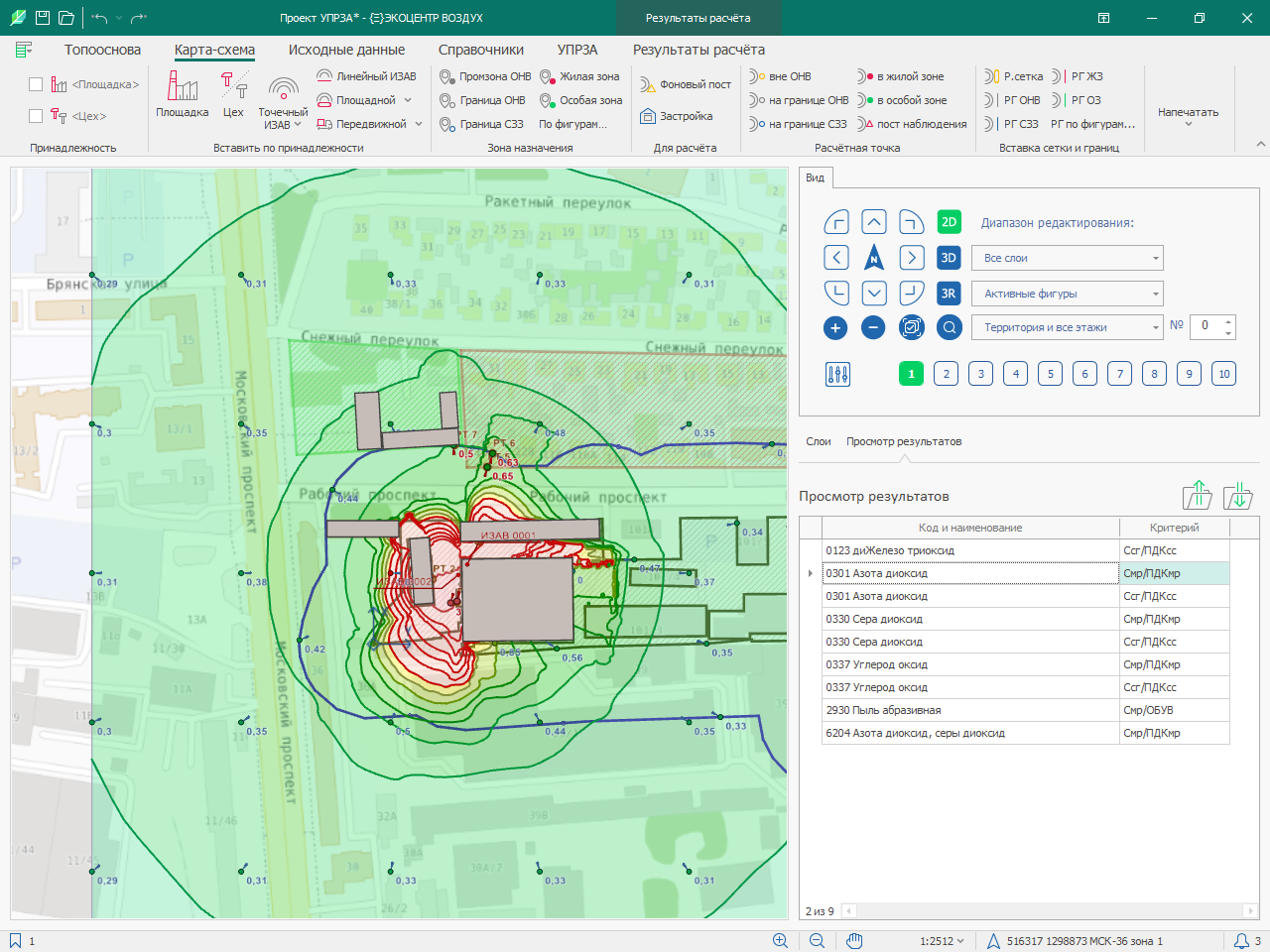The image size is (1270, 952).
Task: Open the layer settings sliders icon
Action: click(x=837, y=374)
